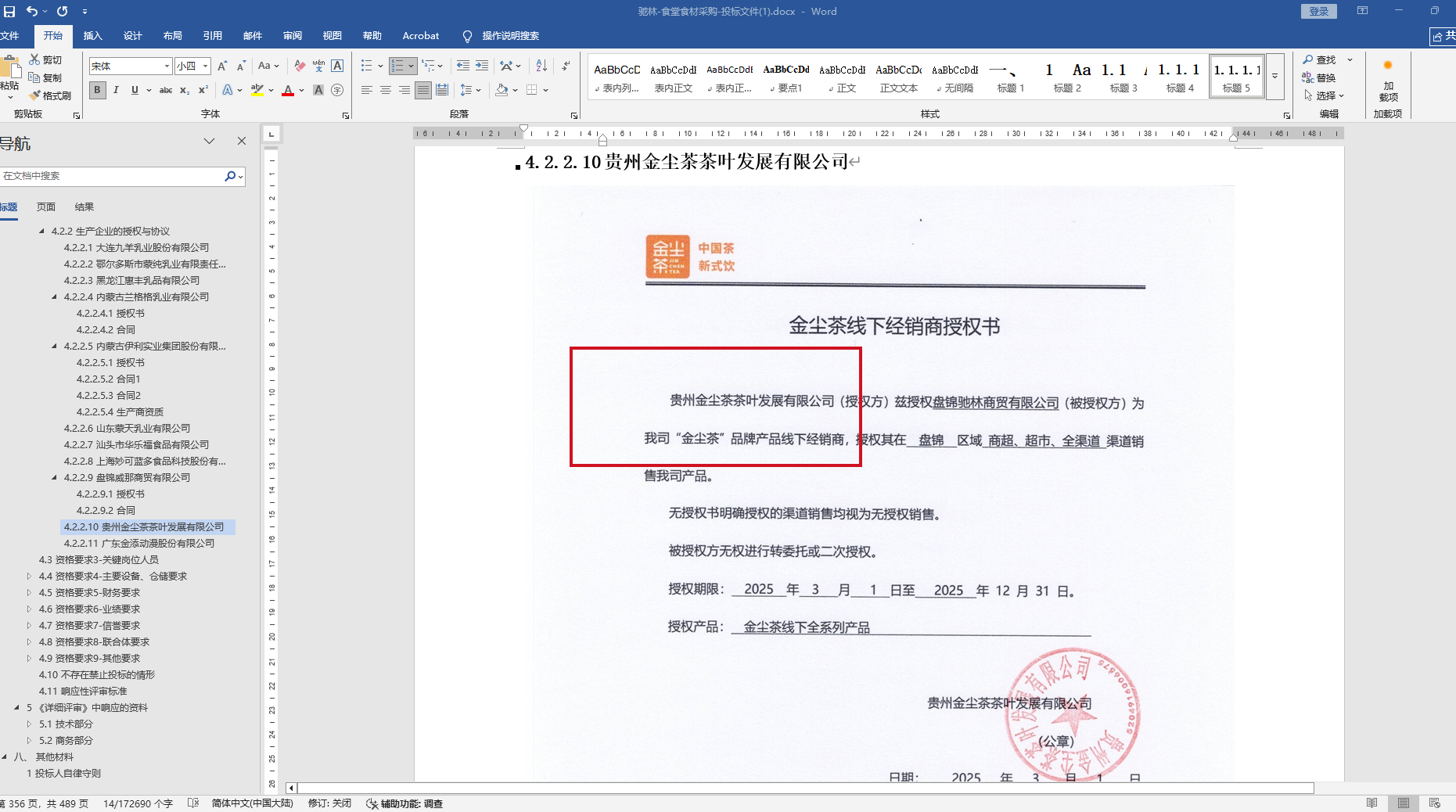Image resolution: width=1456 pixels, height=812 pixels.
Task: Close the navigation pane
Action: [x=242, y=141]
